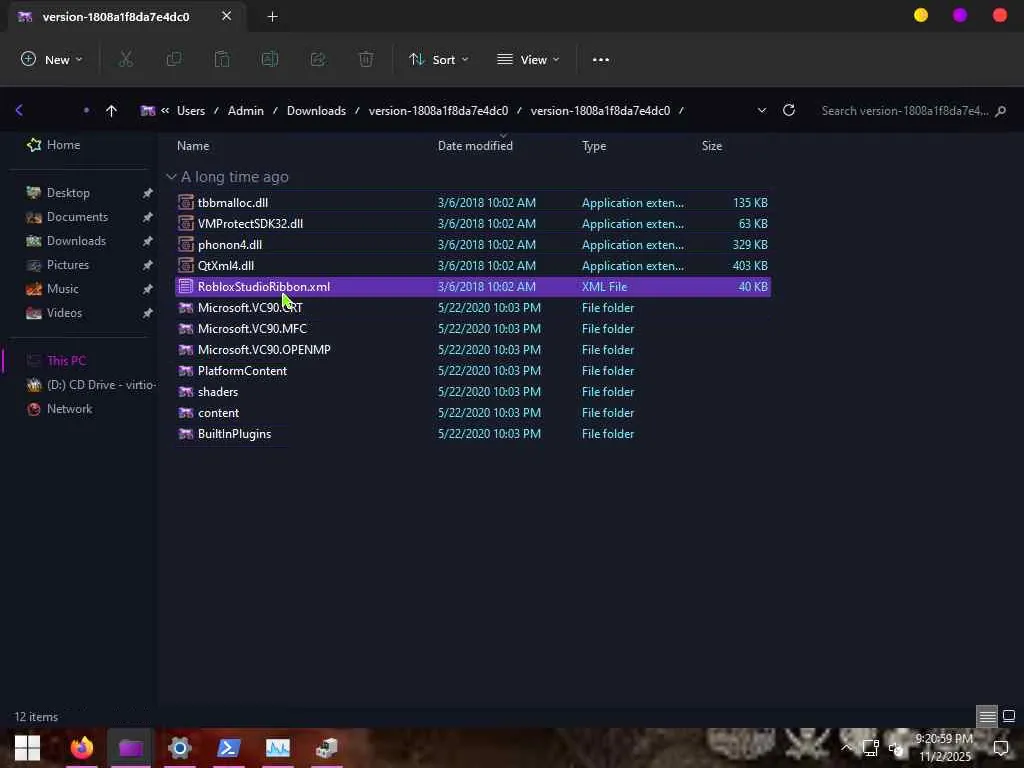This screenshot has width=1024, height=768.
Task: Open Network in navigation pane
Action: (59, 409)
